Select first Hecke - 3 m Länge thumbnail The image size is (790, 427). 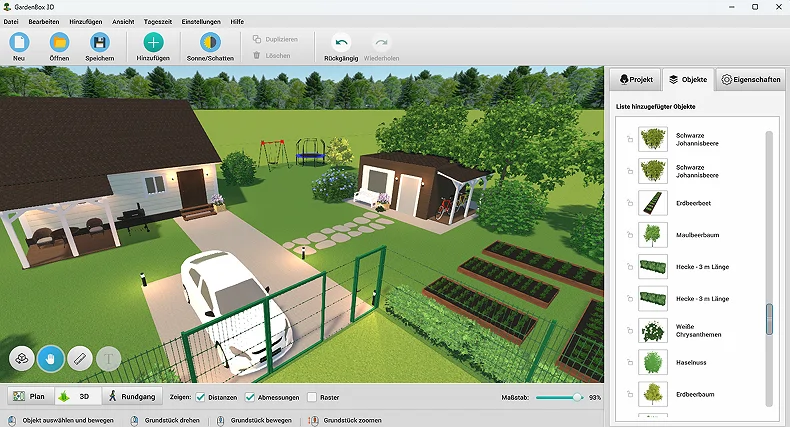click(x=652, y=266)
